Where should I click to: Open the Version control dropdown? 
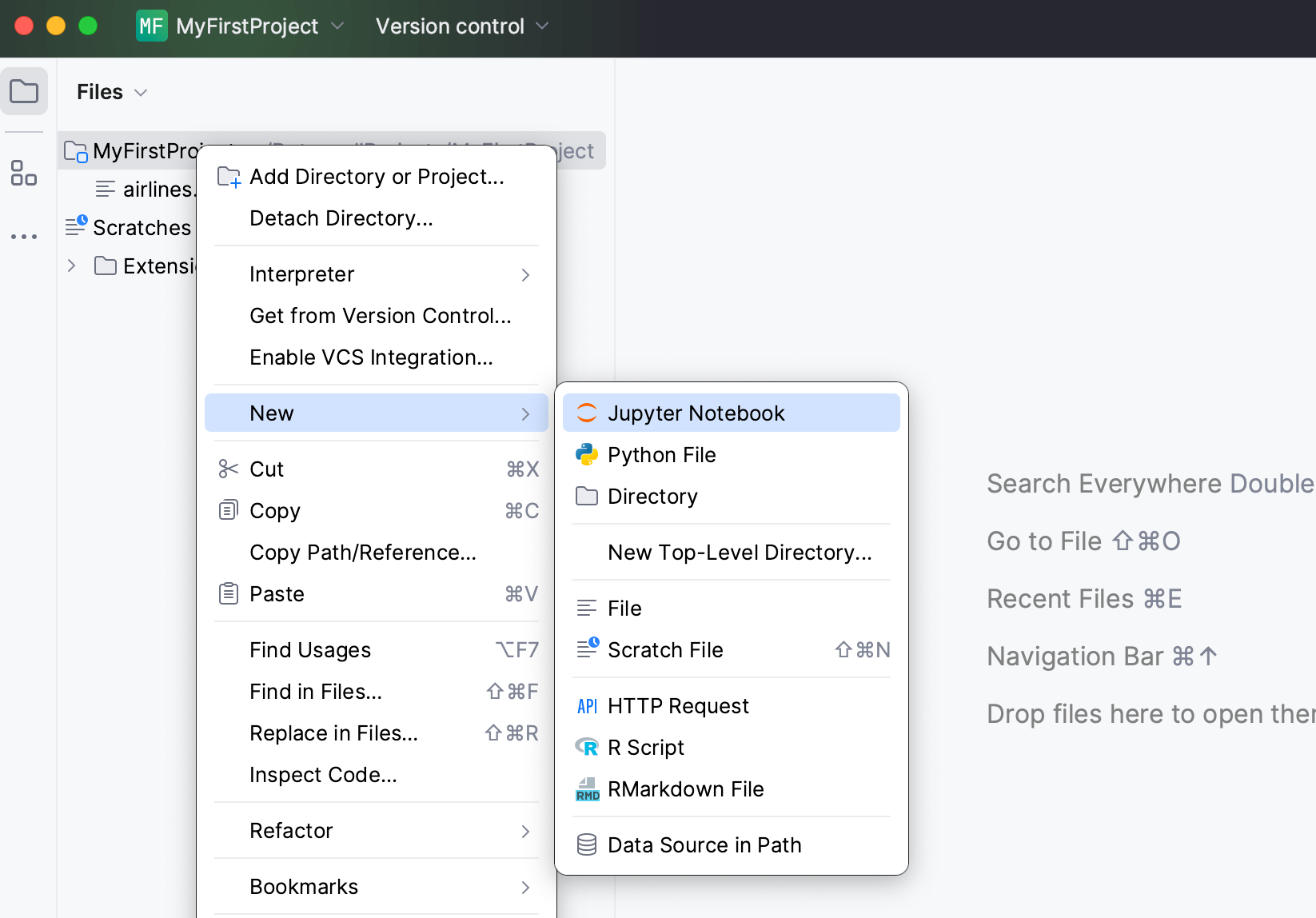461,26
